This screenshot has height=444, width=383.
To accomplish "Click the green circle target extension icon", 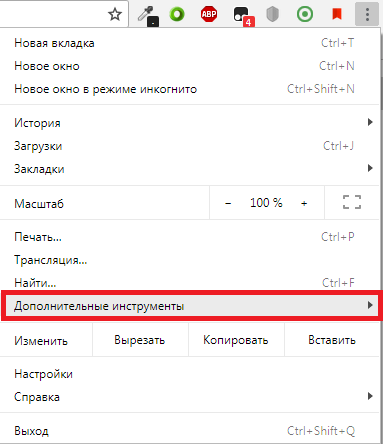I will coord(305,14).
